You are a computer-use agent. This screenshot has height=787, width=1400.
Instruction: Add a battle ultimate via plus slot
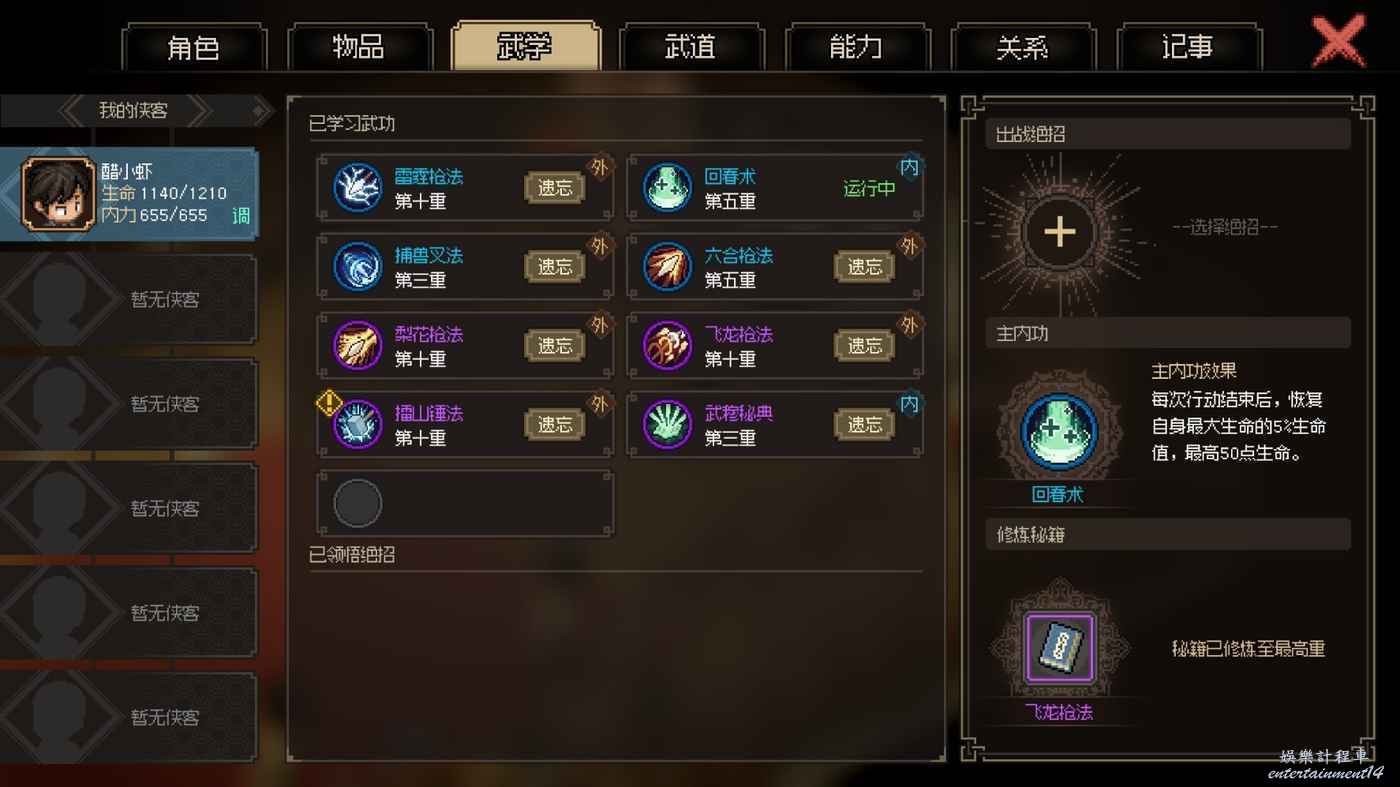pos(1059,232)
